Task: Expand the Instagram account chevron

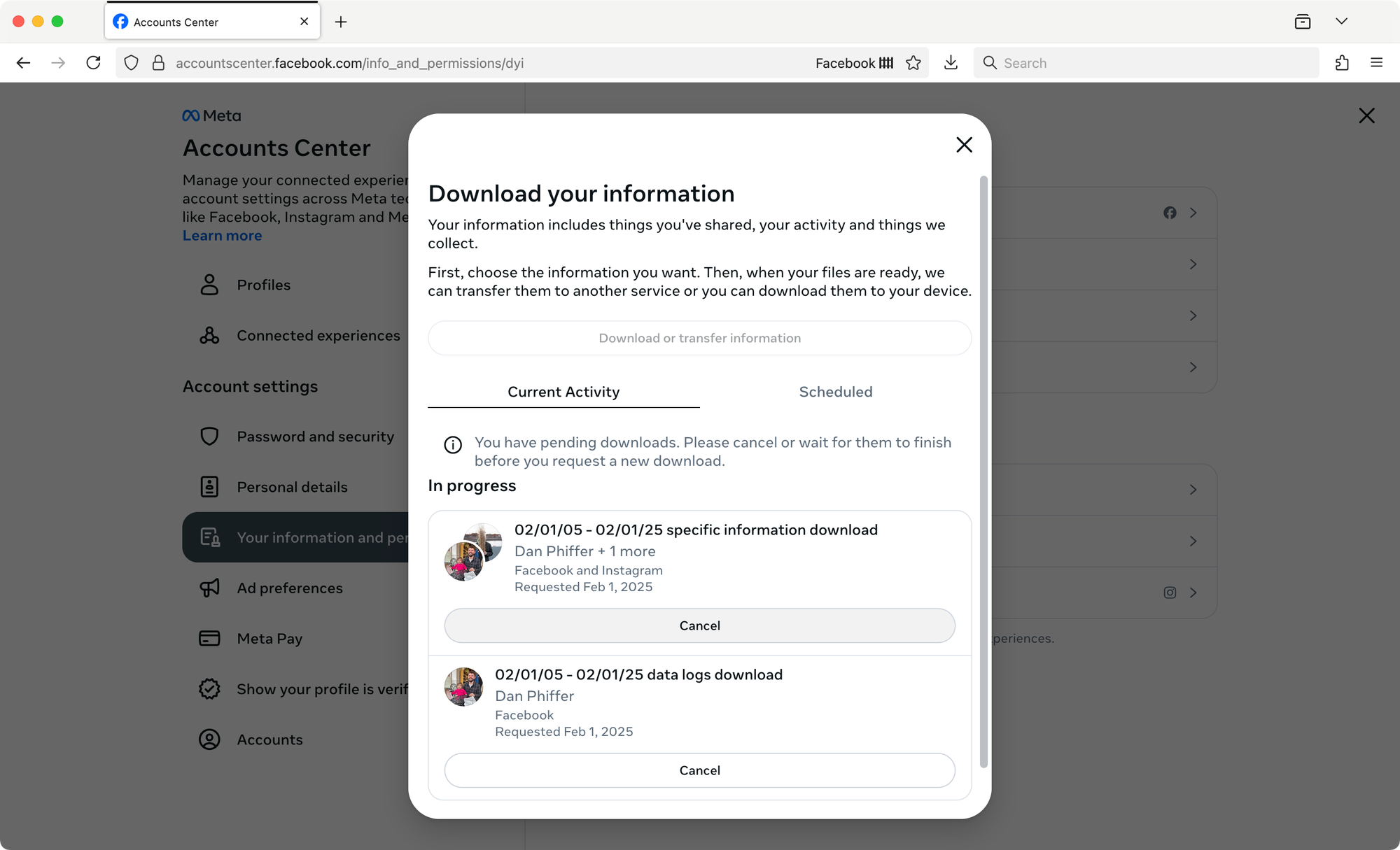Action: point(1192,592)
